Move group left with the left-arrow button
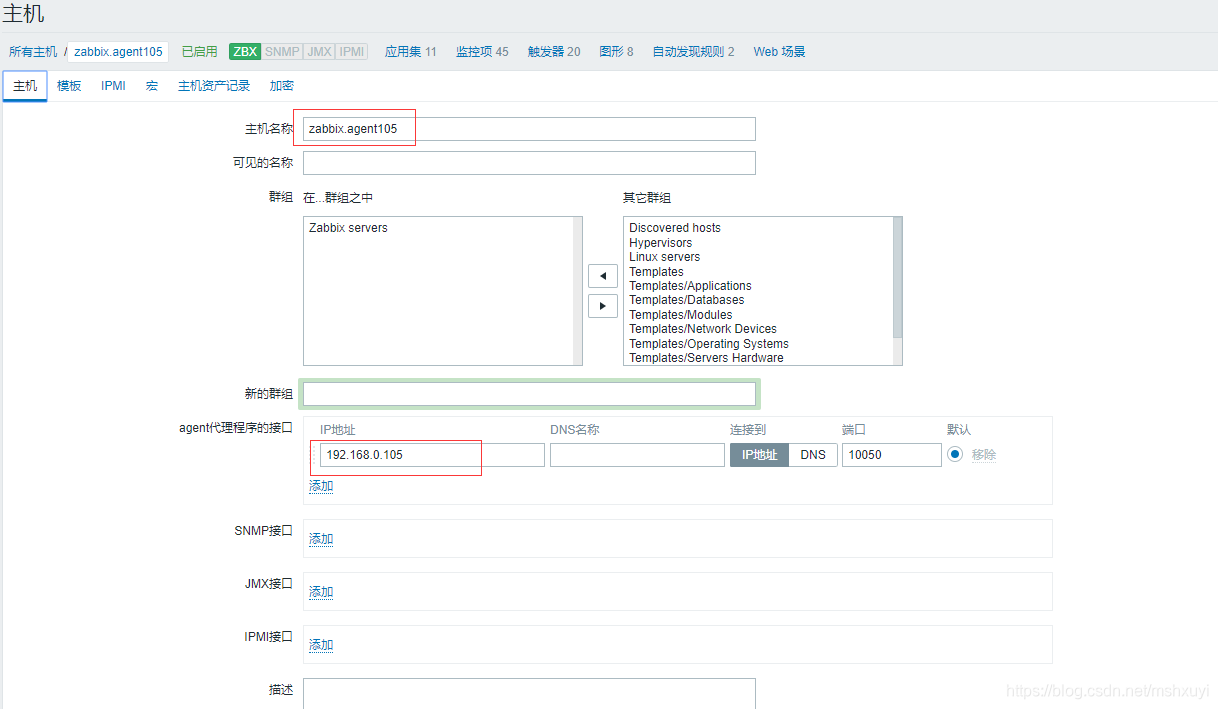Image resolution: width=1218 pixels, height=709 pixels. point(602,276)
